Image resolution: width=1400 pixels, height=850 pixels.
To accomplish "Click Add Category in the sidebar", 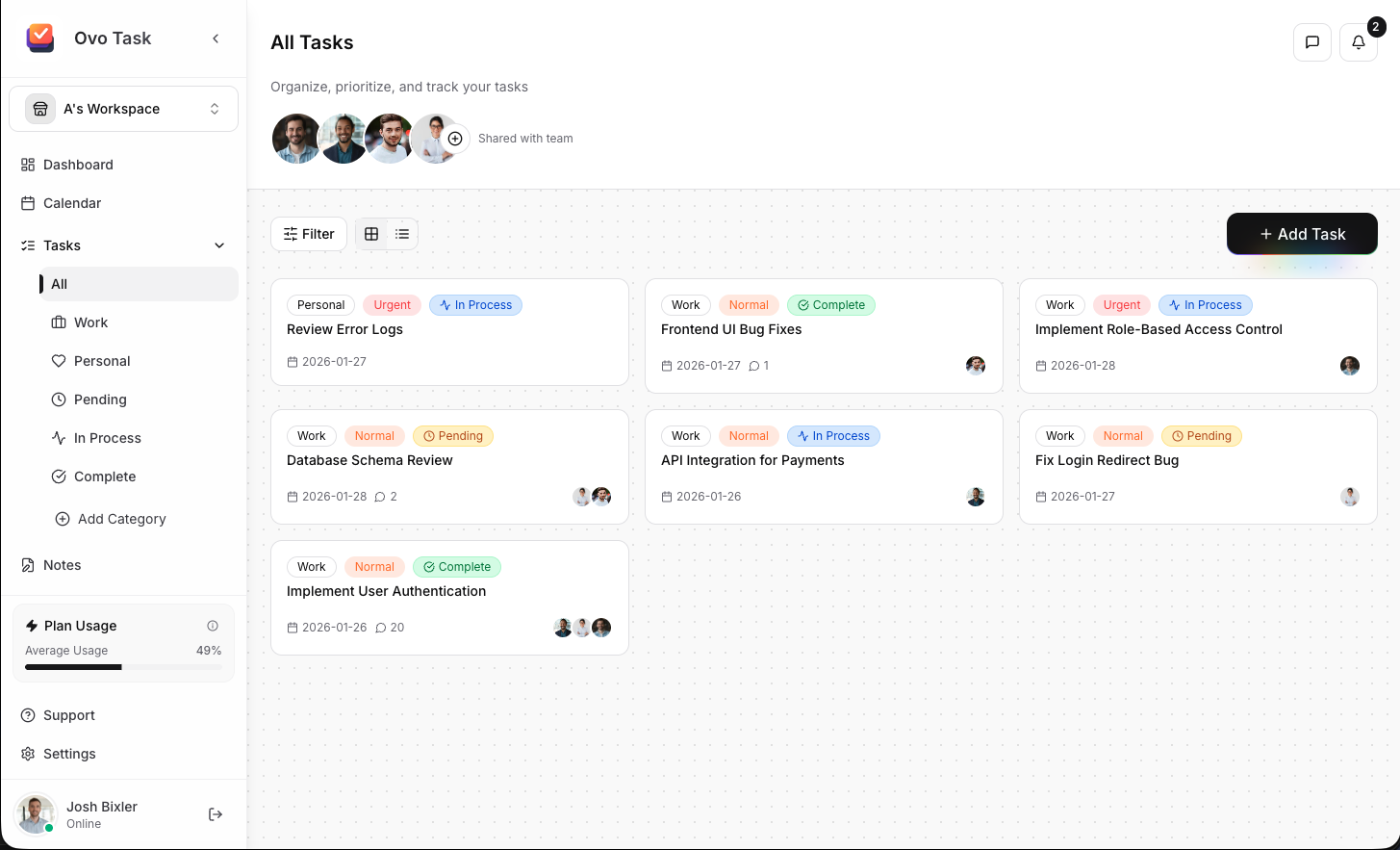I will (121, 519).
